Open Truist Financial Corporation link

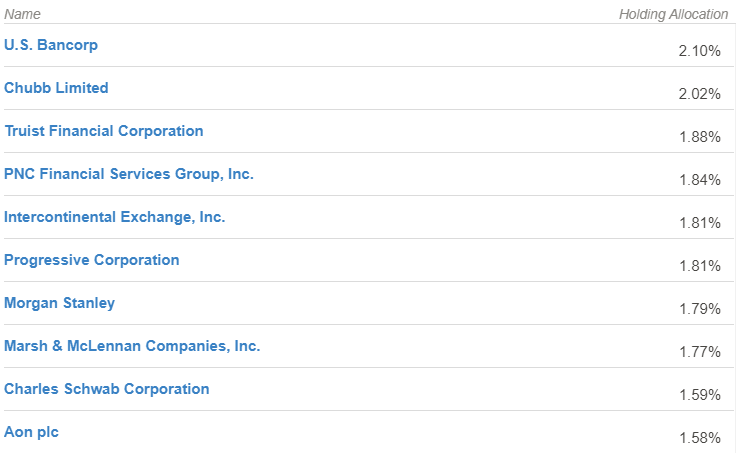pyautogui.click(x=104, y=131)
